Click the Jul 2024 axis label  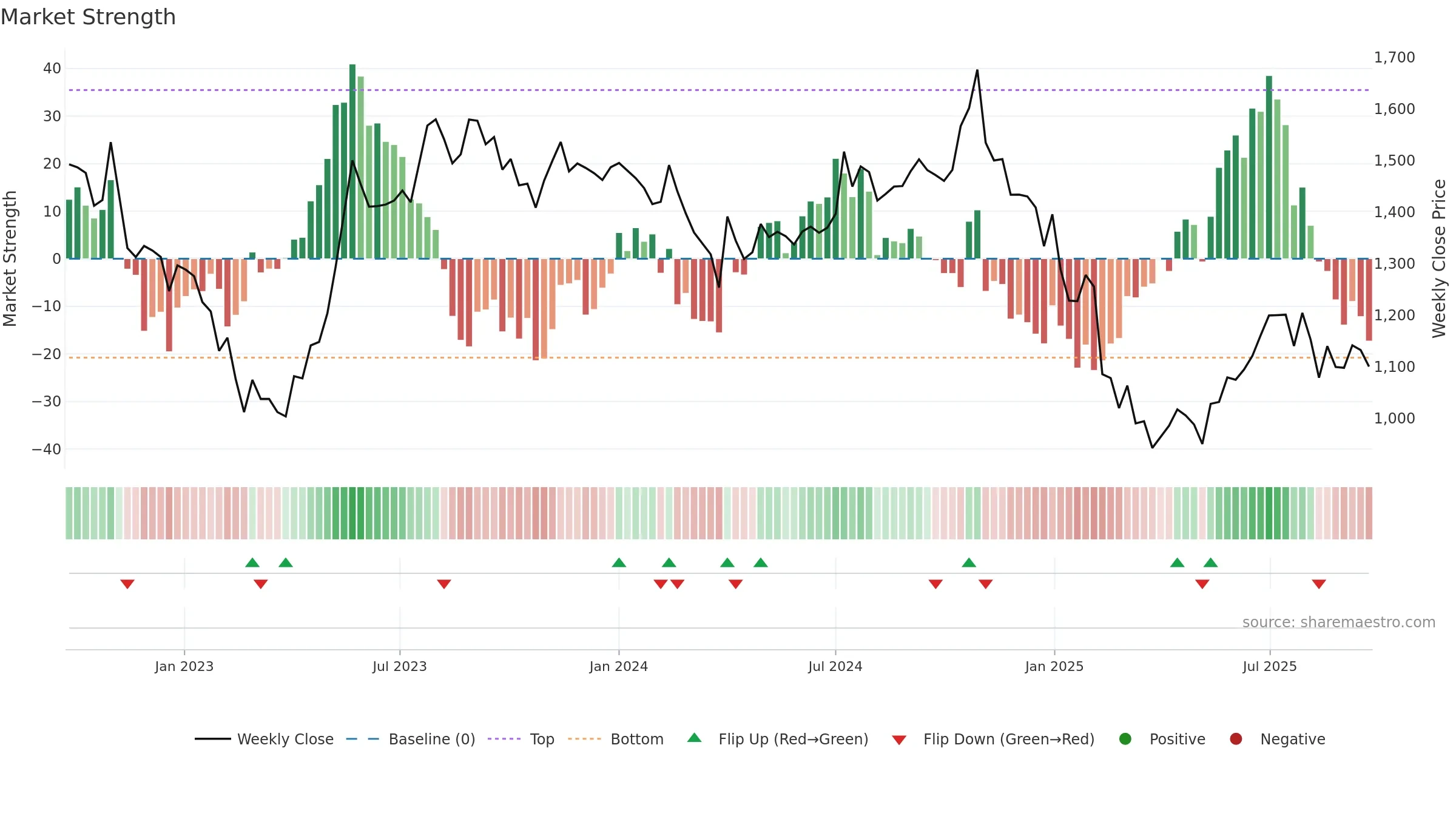(x=835, y=667)
